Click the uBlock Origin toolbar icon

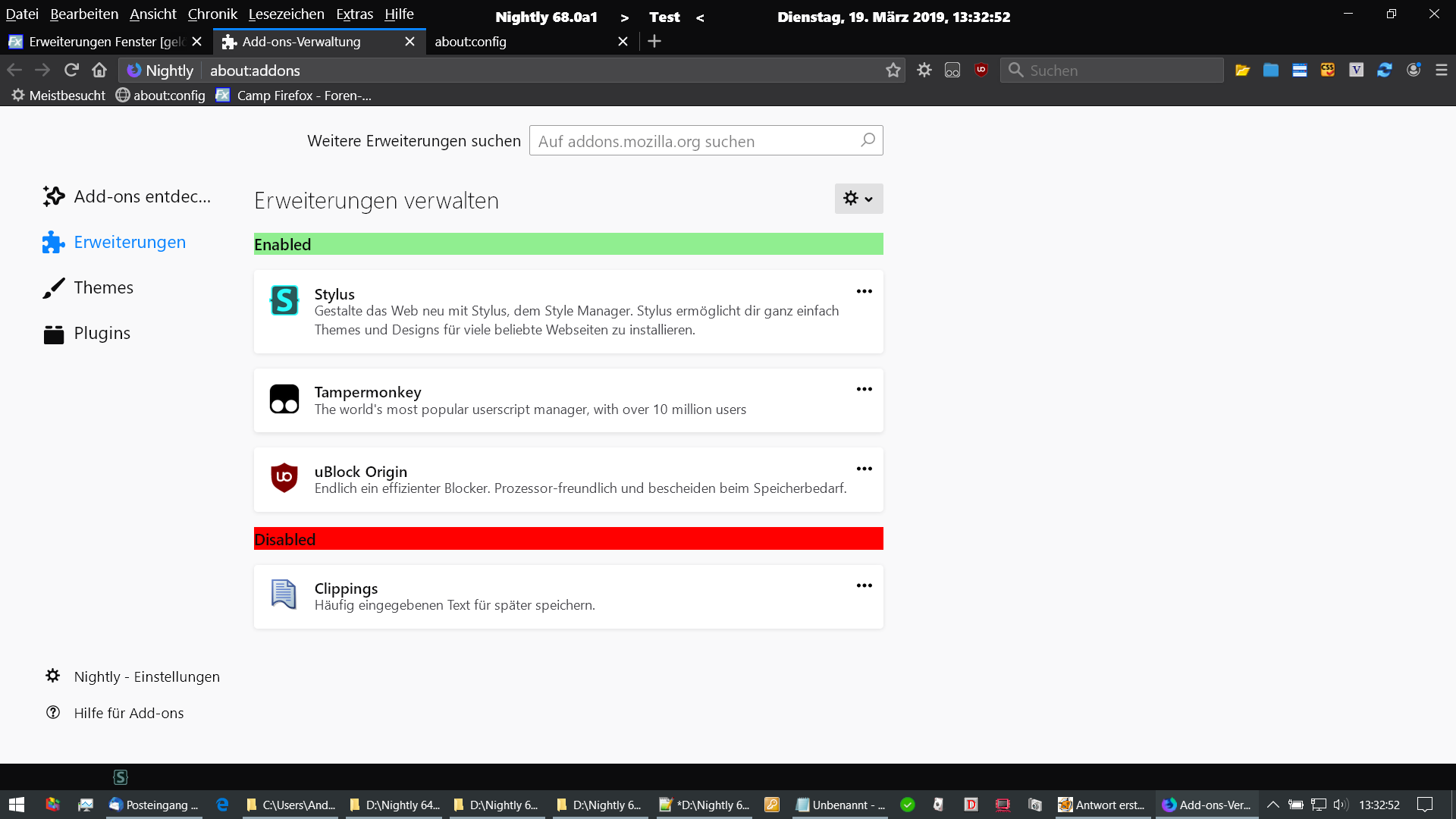[981, 70]
